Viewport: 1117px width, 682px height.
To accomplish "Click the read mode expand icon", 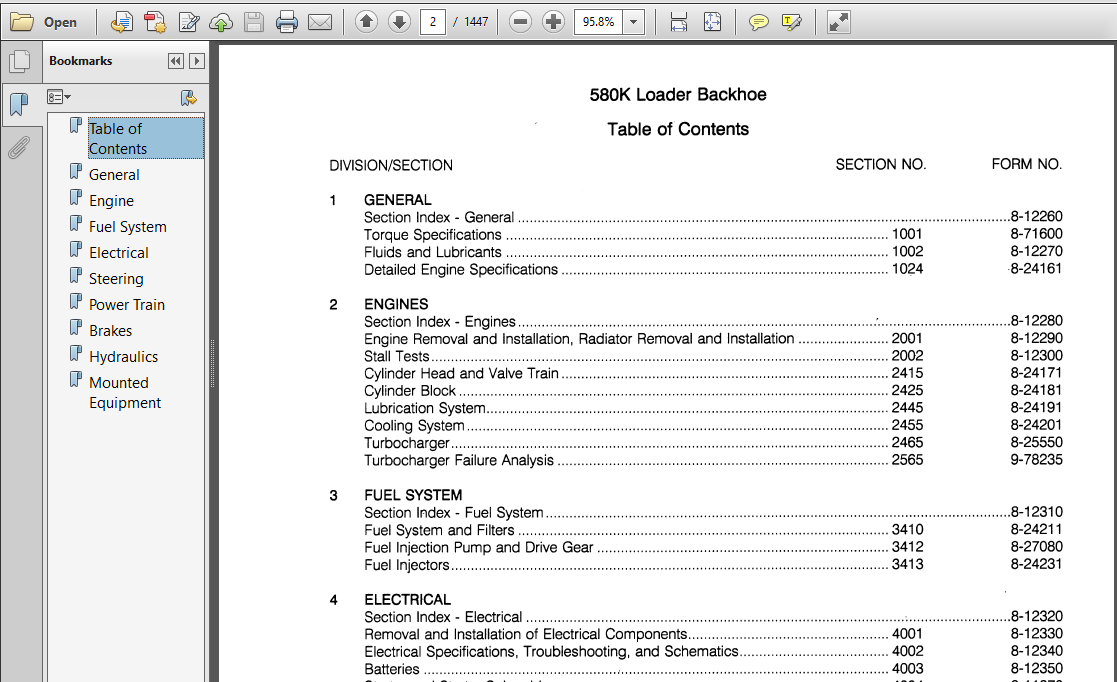I will (x=838, y=22).
